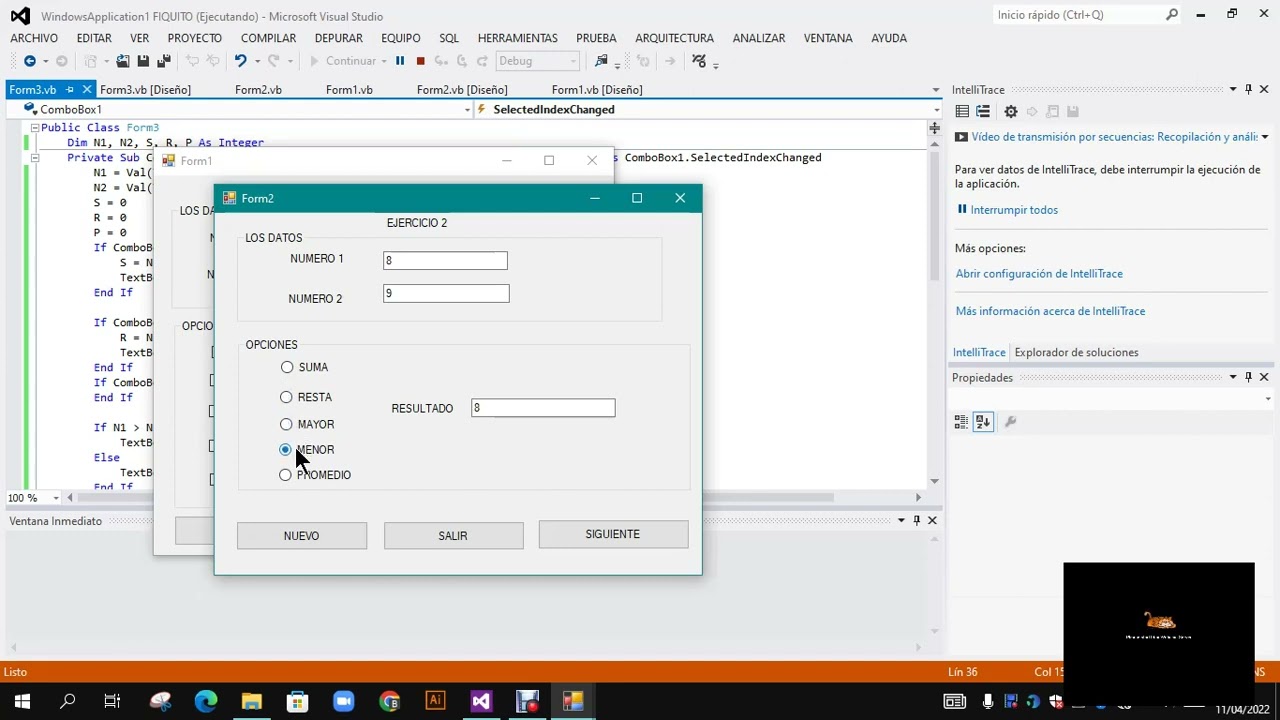1280x720 pixels.
Task: Click the RESULTADO text field
Action: pyautogui.click(x=543, y=408)
